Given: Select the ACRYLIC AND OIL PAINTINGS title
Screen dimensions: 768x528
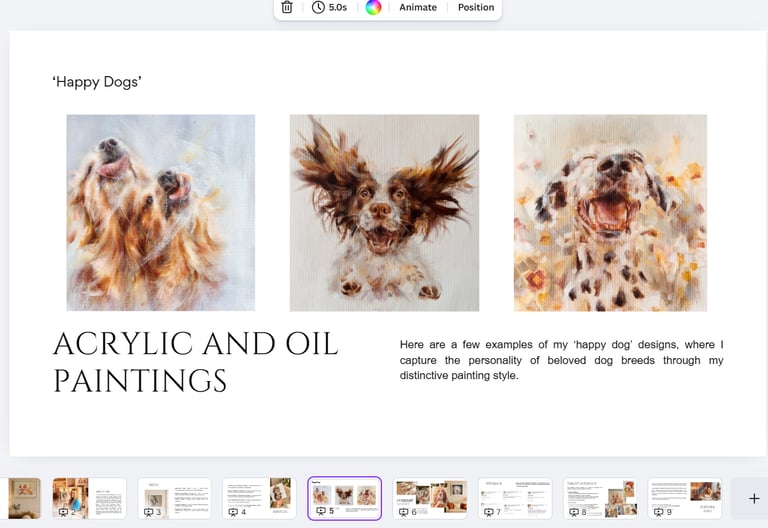Looking at the screenshot, I should click(195, 362).
